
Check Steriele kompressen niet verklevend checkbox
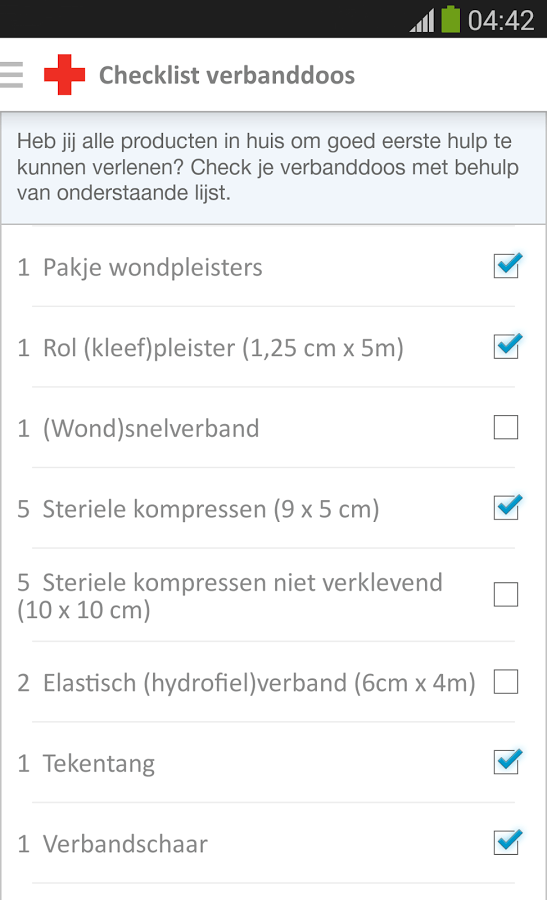(x=506, y=595)
